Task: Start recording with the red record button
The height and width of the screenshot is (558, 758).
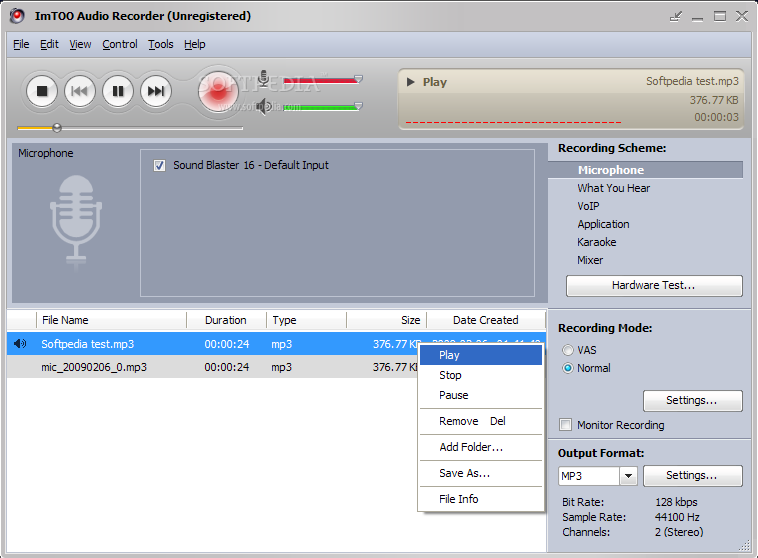Action: pos(218,91)
